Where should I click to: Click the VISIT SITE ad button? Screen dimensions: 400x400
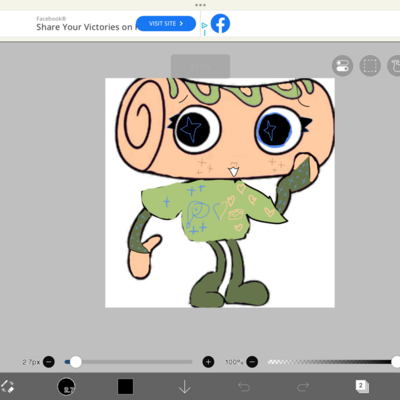(166, 23)
